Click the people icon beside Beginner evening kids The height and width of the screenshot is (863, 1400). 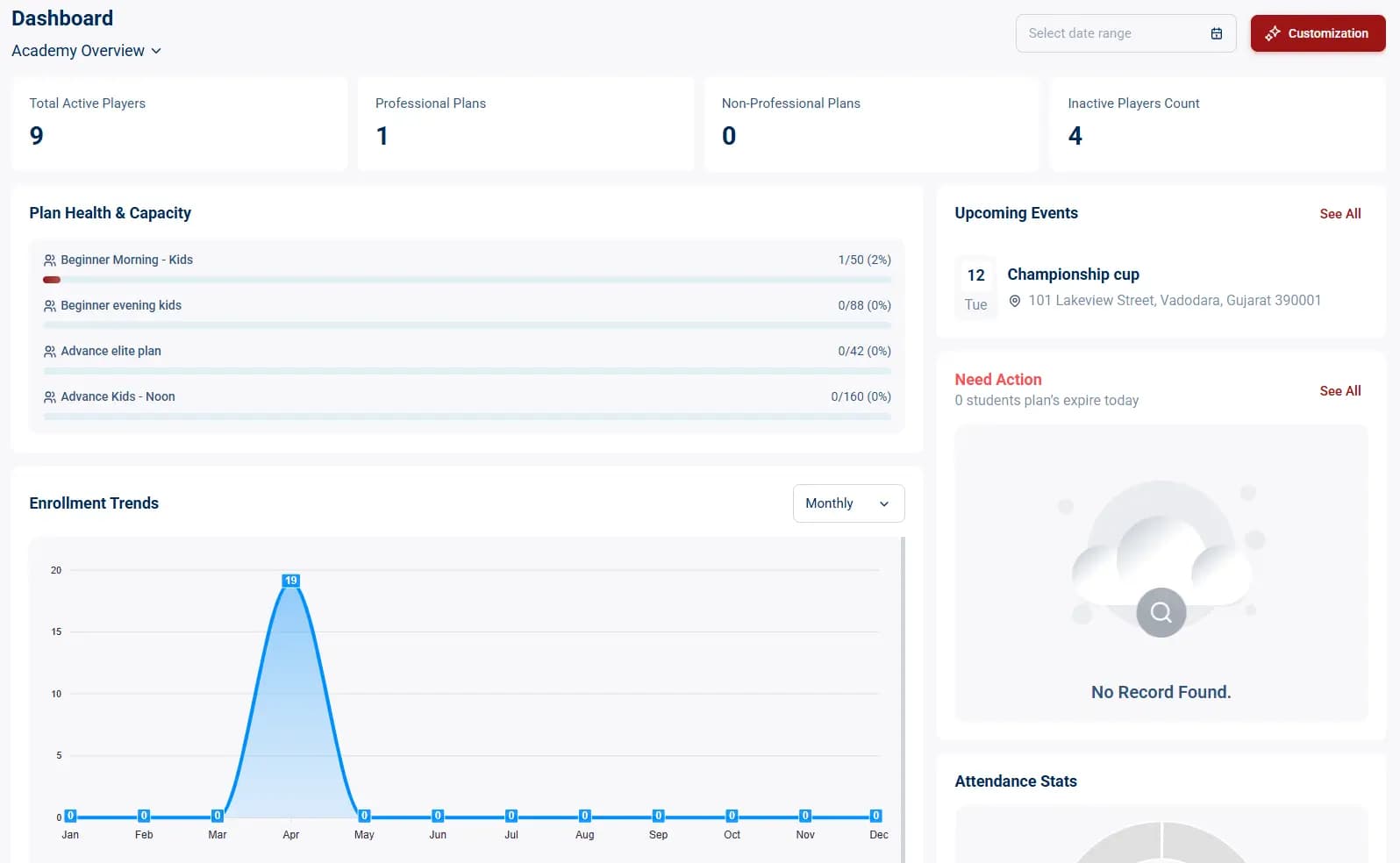tap(50, 306)
